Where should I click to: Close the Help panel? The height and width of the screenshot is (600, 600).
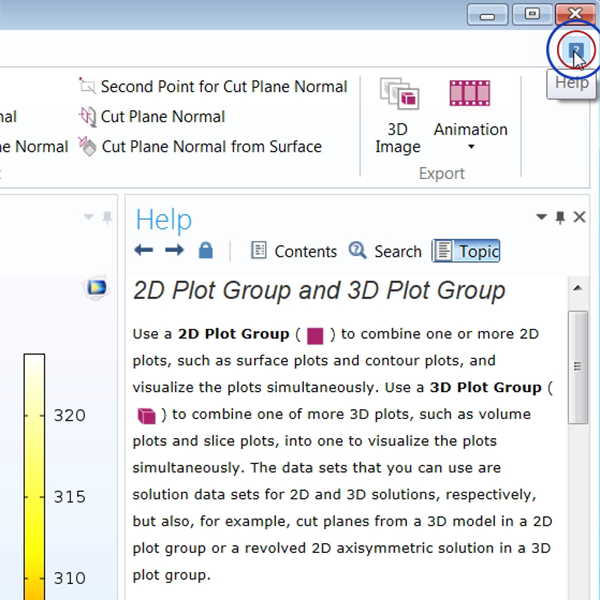[x=579, y=217]
